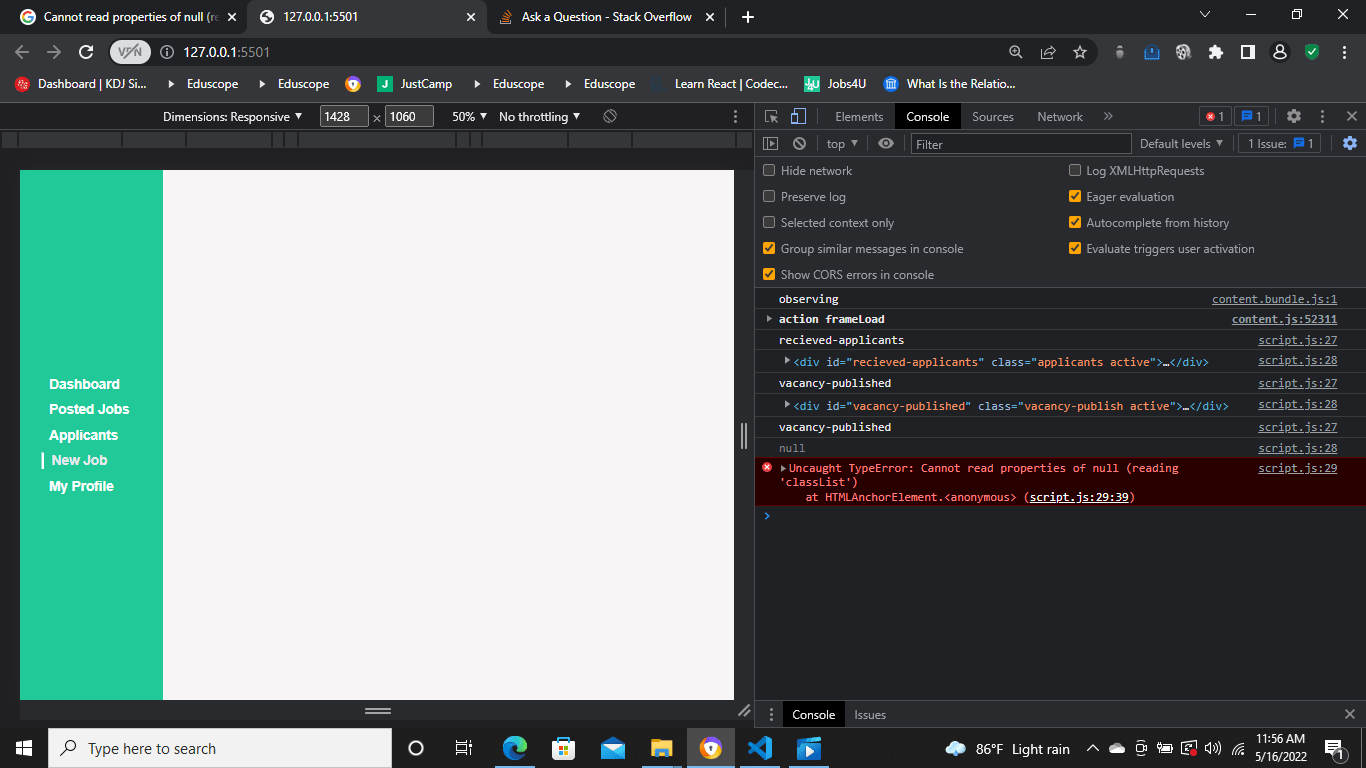Open the 50% zoom dropdown
The height and width of the screenshot is (768, 1366).
pos(470,117)
